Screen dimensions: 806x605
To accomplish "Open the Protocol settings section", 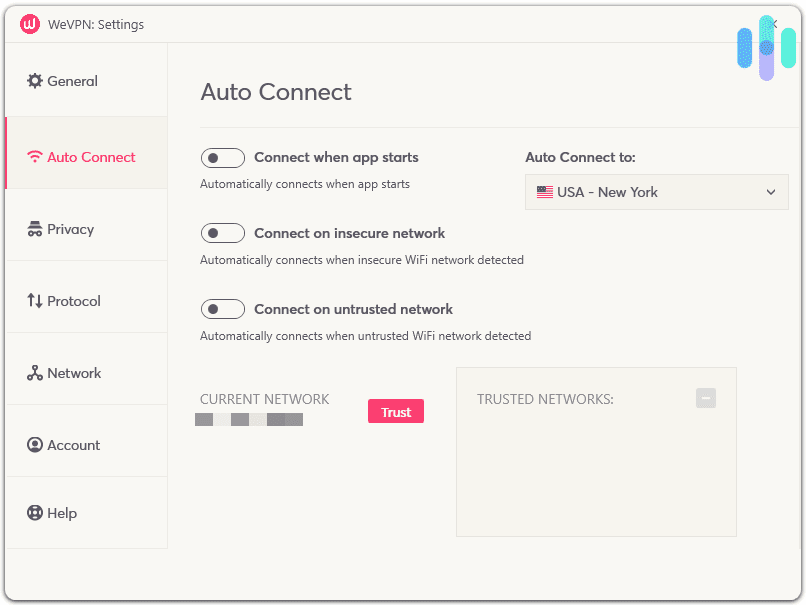I will 72,301.
